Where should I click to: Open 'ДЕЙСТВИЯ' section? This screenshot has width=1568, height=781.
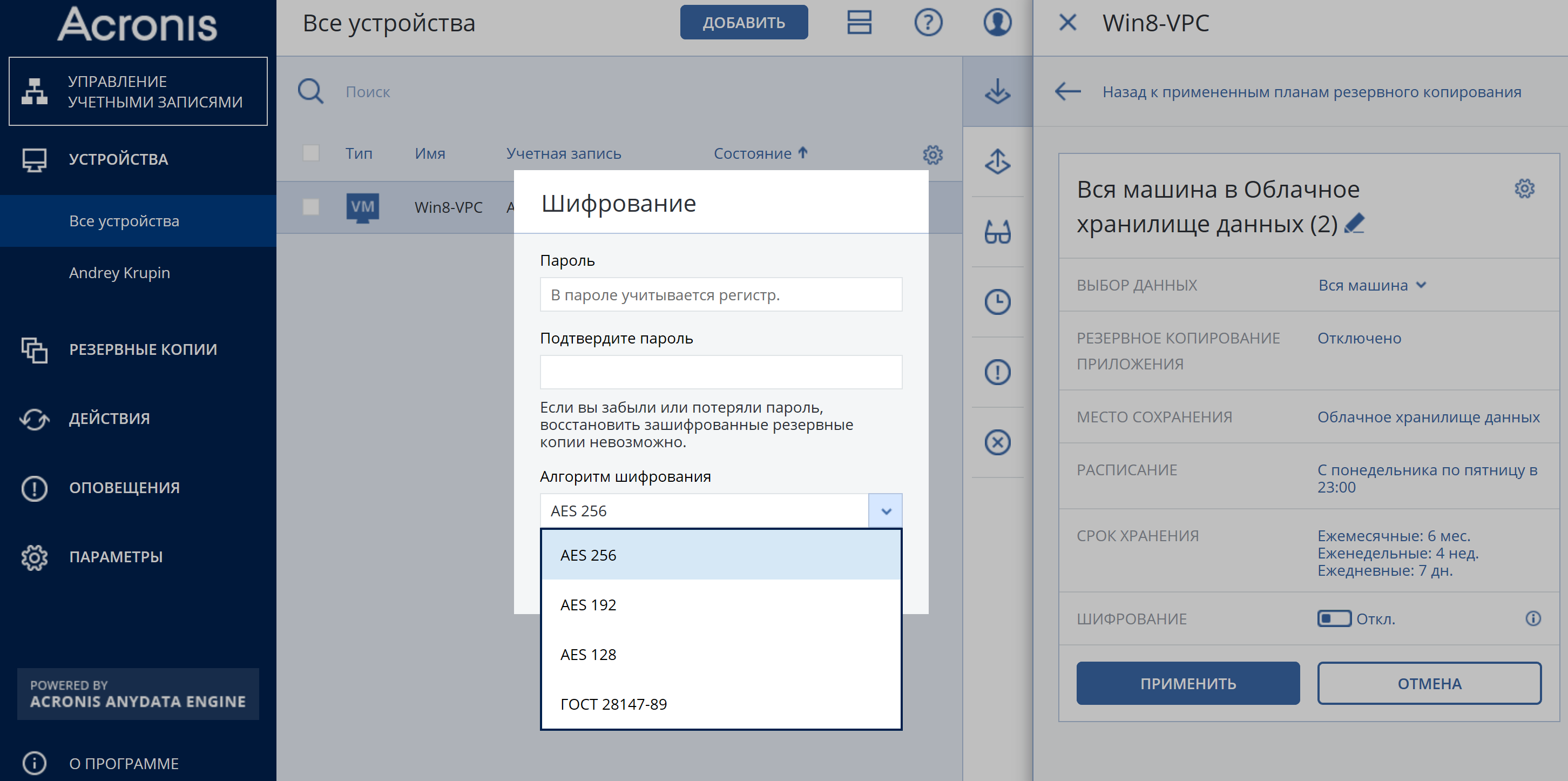(x=110, y=419)
